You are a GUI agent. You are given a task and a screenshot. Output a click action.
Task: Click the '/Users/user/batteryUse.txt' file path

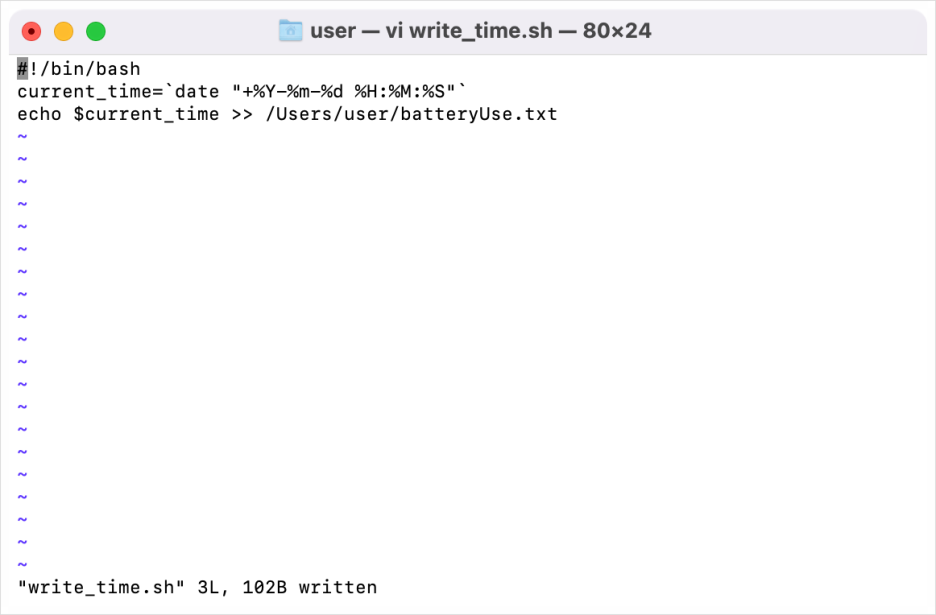411,114
